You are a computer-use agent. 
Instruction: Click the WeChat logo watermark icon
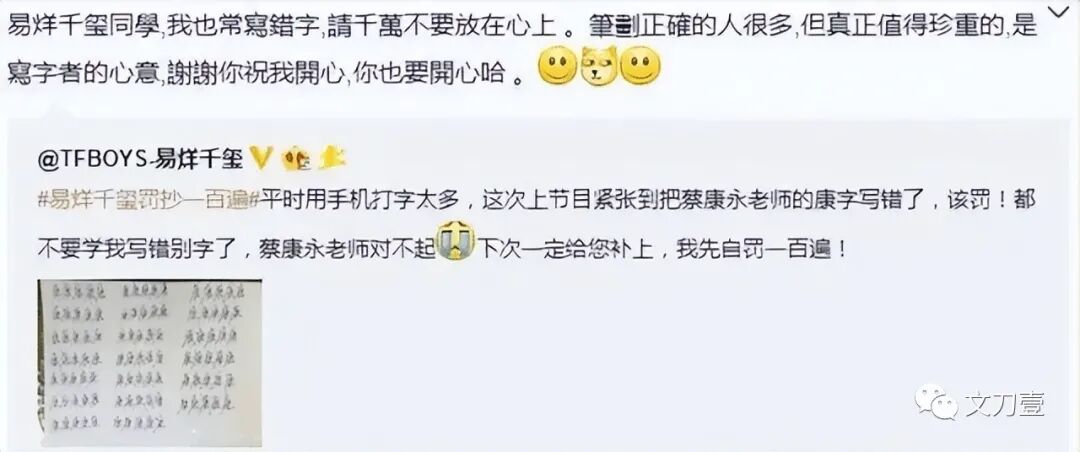tap(936, 403)
